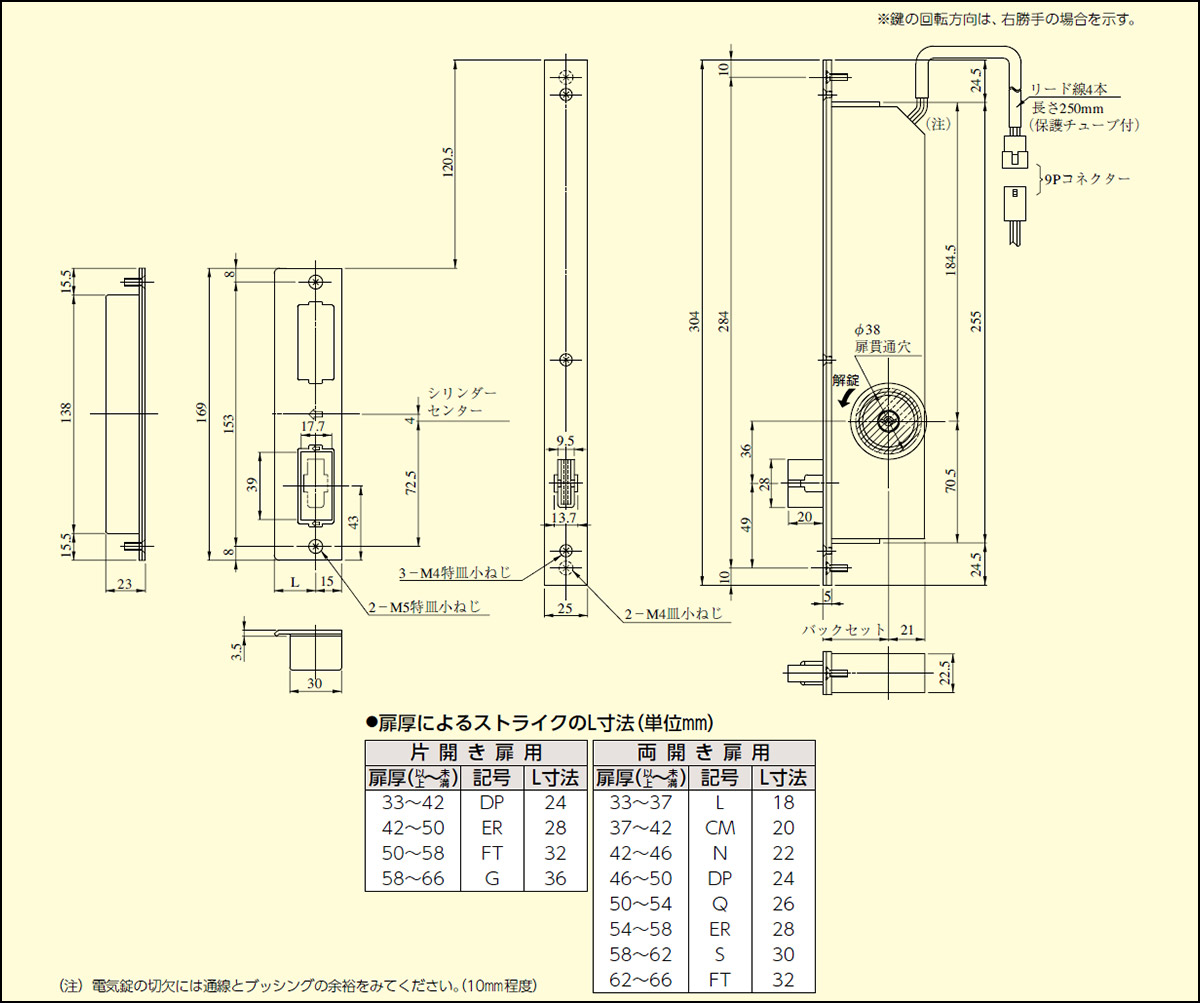This screenshot has width=1200, height=1003.
Task: Click the G code in the single-door table
Action: [491, 879]
